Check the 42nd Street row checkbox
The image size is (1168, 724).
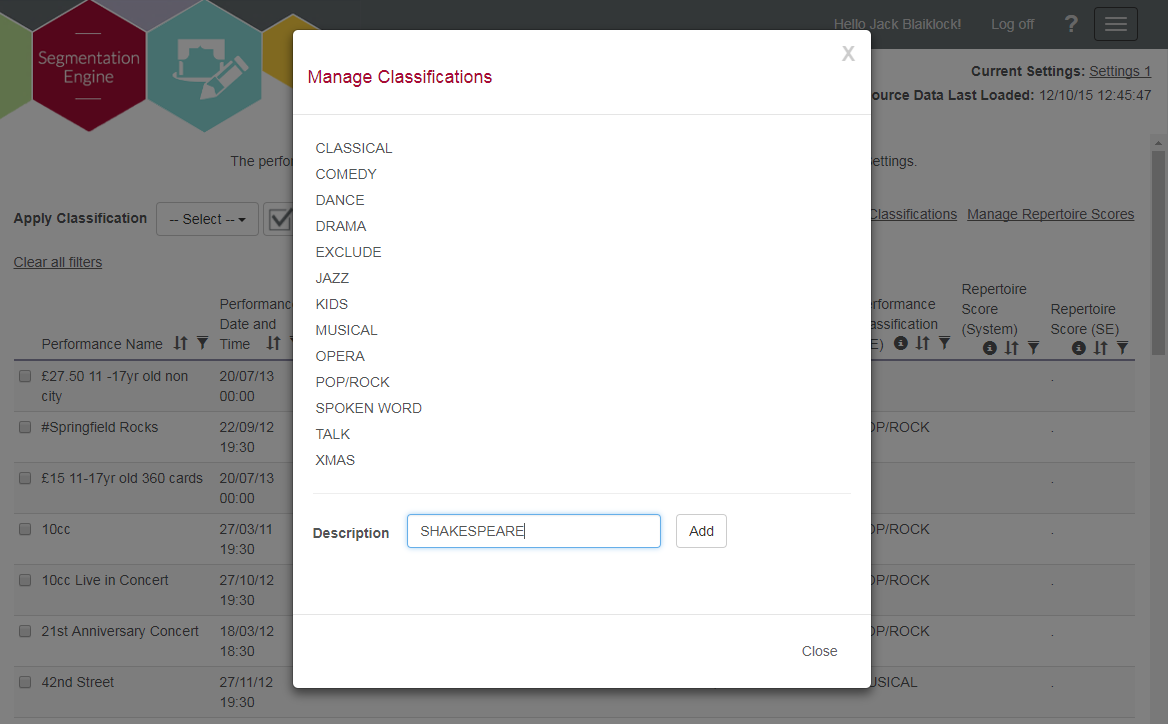click(x=25, y=682)
